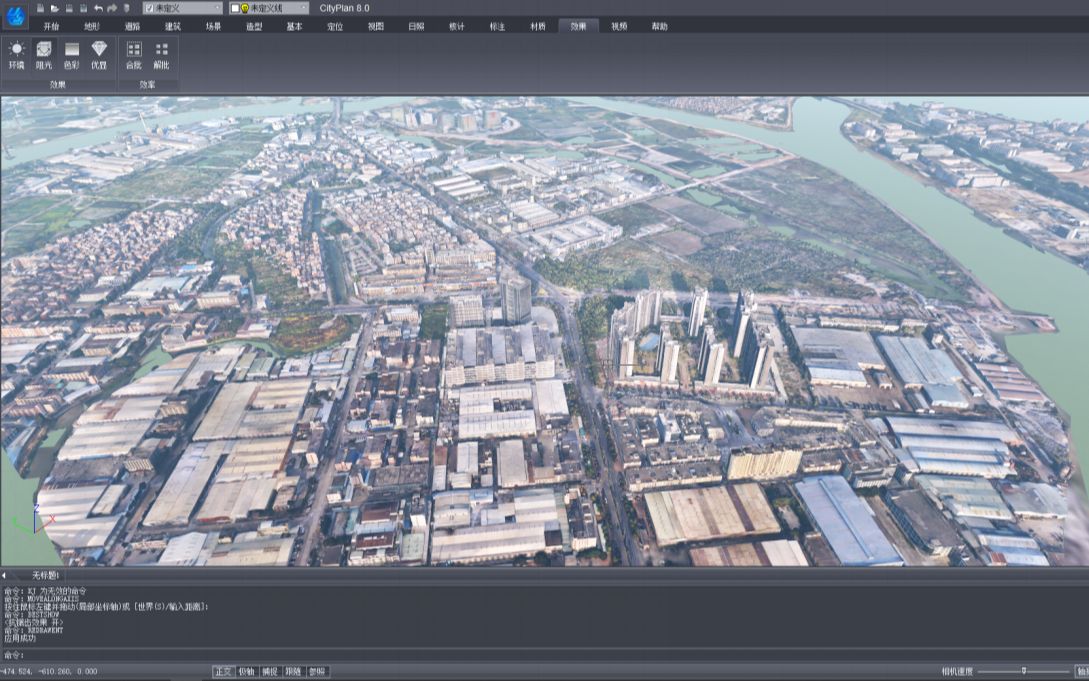
Task: Toggle the checkbox beside the lightbulb layer dropdown
Action: [x=235, y=8]
